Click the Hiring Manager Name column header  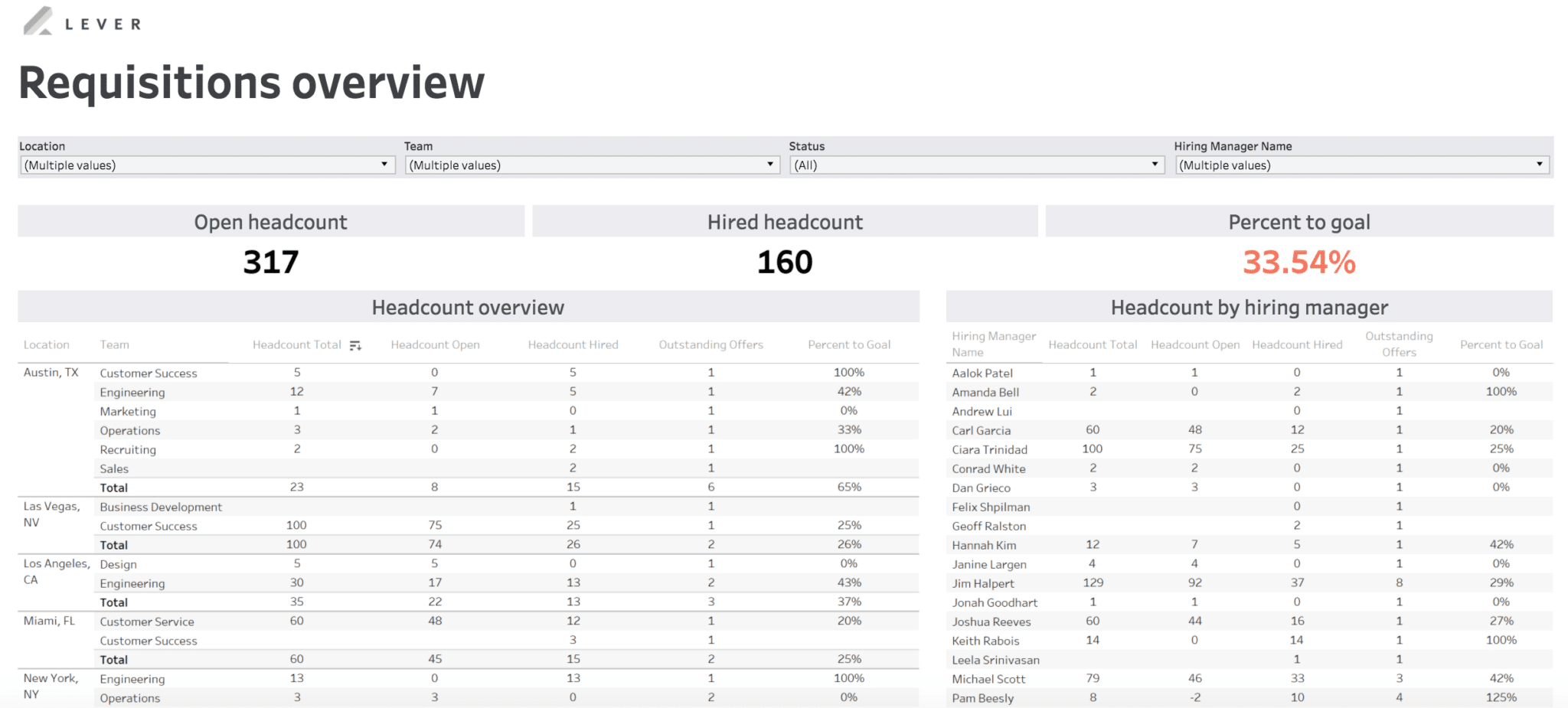[993, 344]
